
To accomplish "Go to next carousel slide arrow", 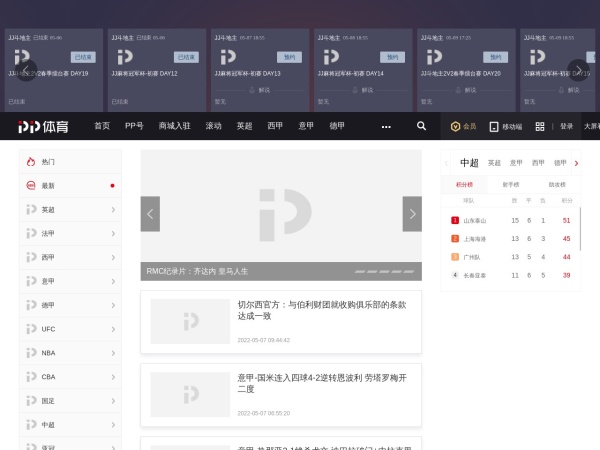I will [x=412, y=214].
